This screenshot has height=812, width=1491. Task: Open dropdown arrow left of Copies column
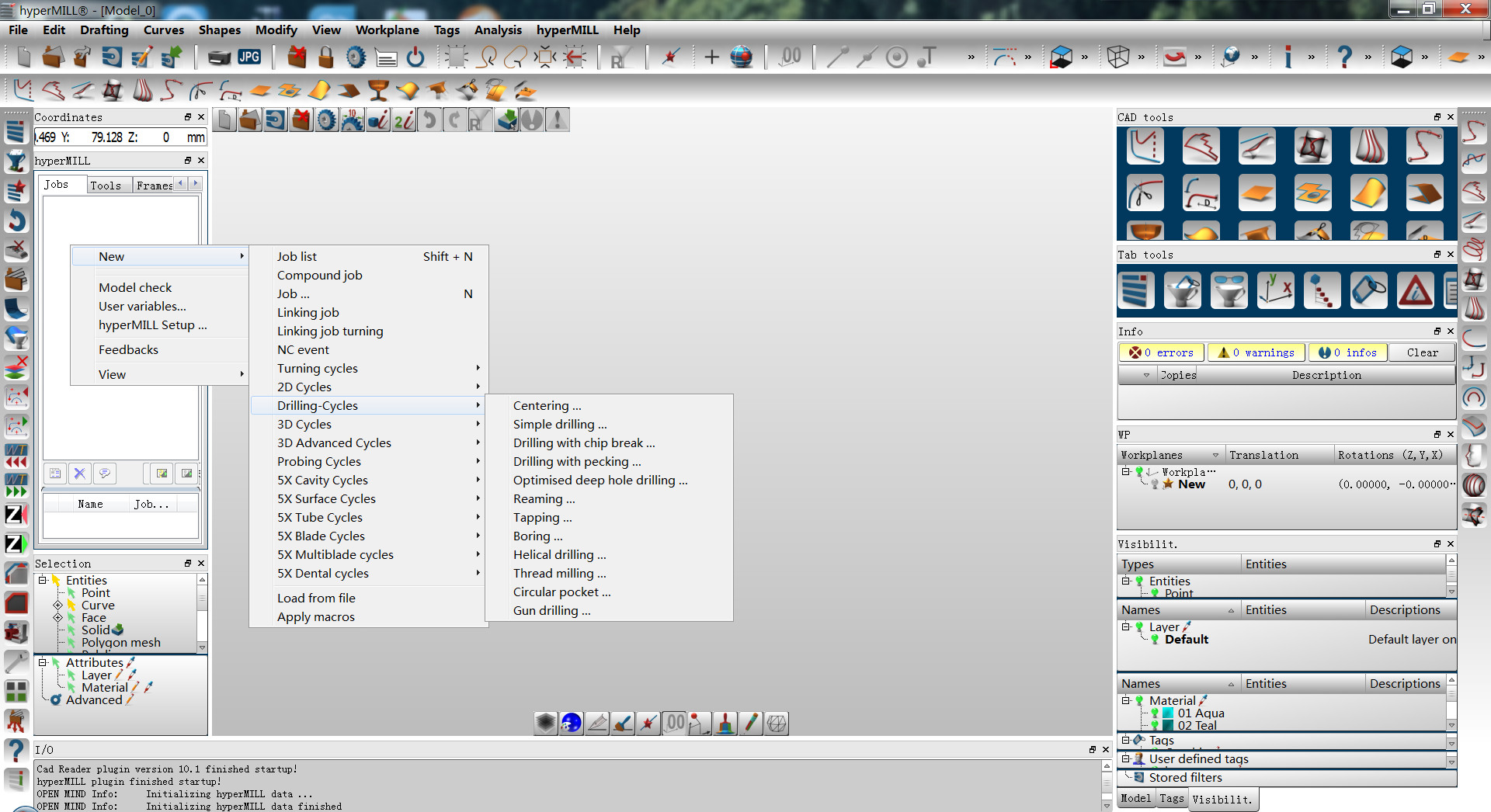pyautogui.click(x=1146, y=375)
